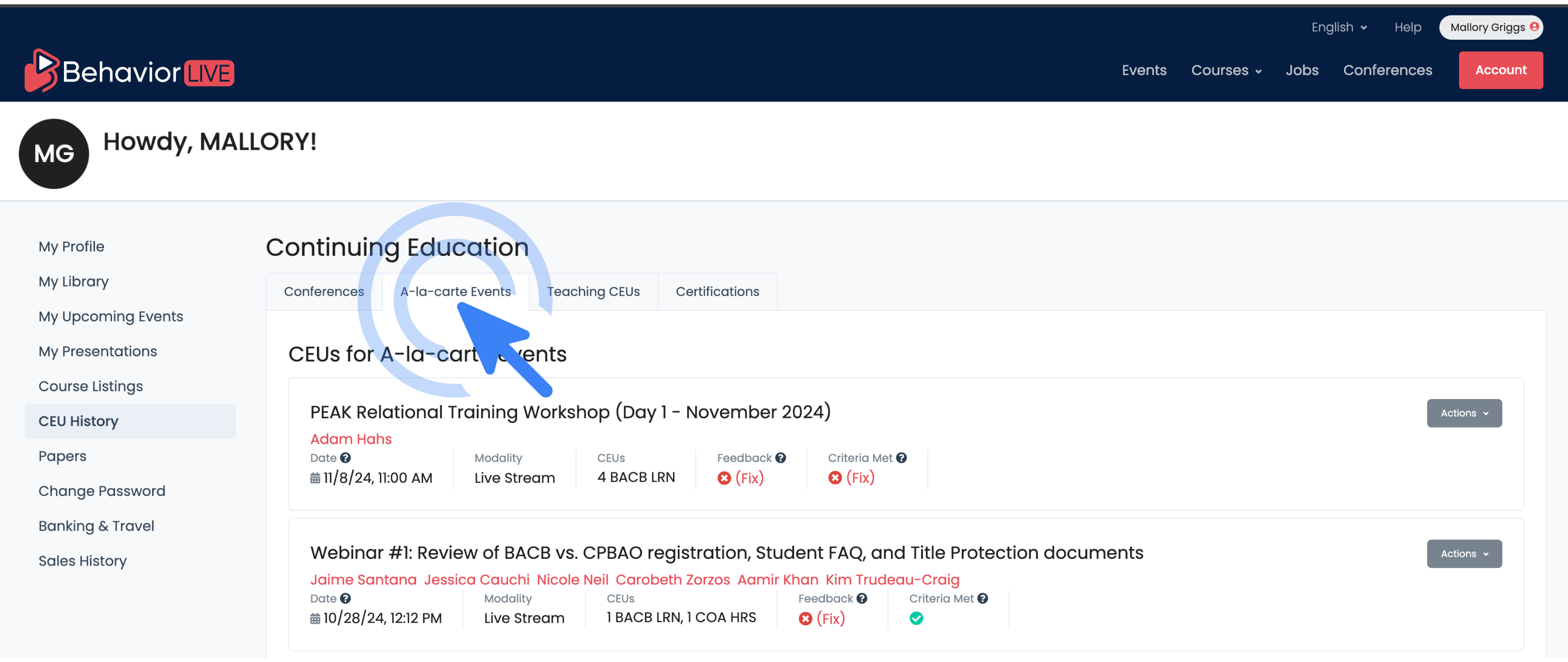This screenshot has height=662, width=1568.
Task: Open Conferences in the top navigation
Action: [1387, 71]
